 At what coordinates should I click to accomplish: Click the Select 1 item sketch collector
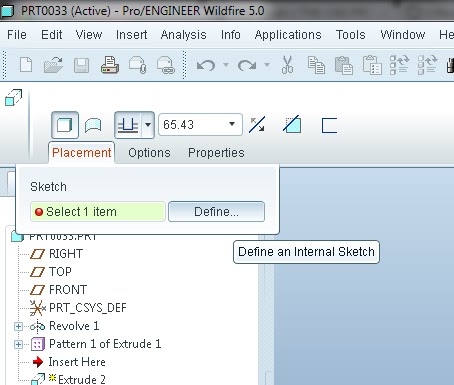(98, 212)
